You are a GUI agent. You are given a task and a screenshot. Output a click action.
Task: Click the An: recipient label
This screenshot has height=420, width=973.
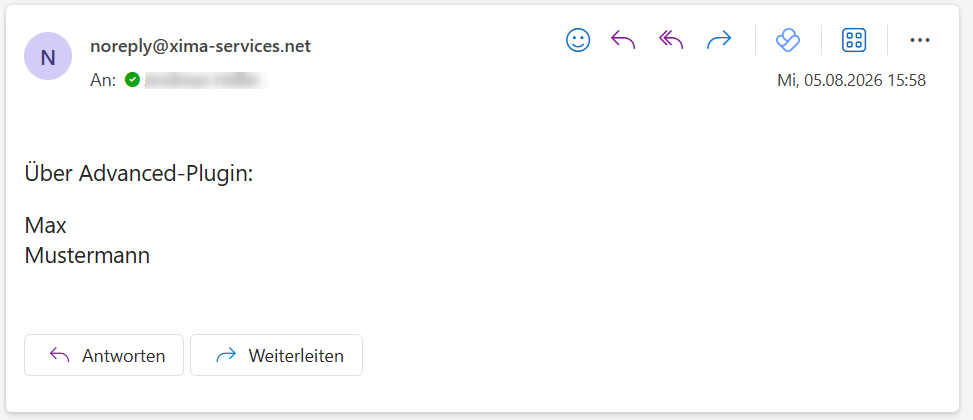point(103,81)
